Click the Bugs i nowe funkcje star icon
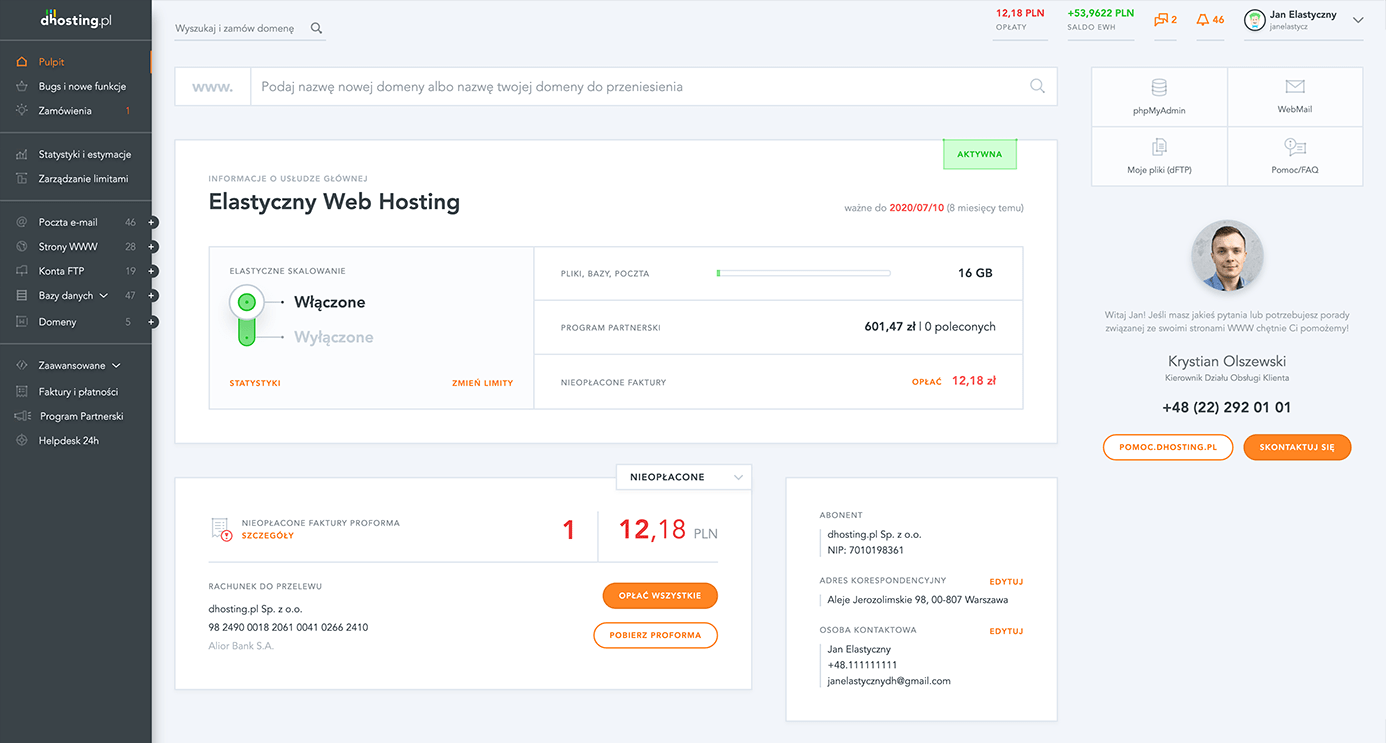Image resolution: width=1386 pixels, height=743 pixels. [x=22, y=86]
